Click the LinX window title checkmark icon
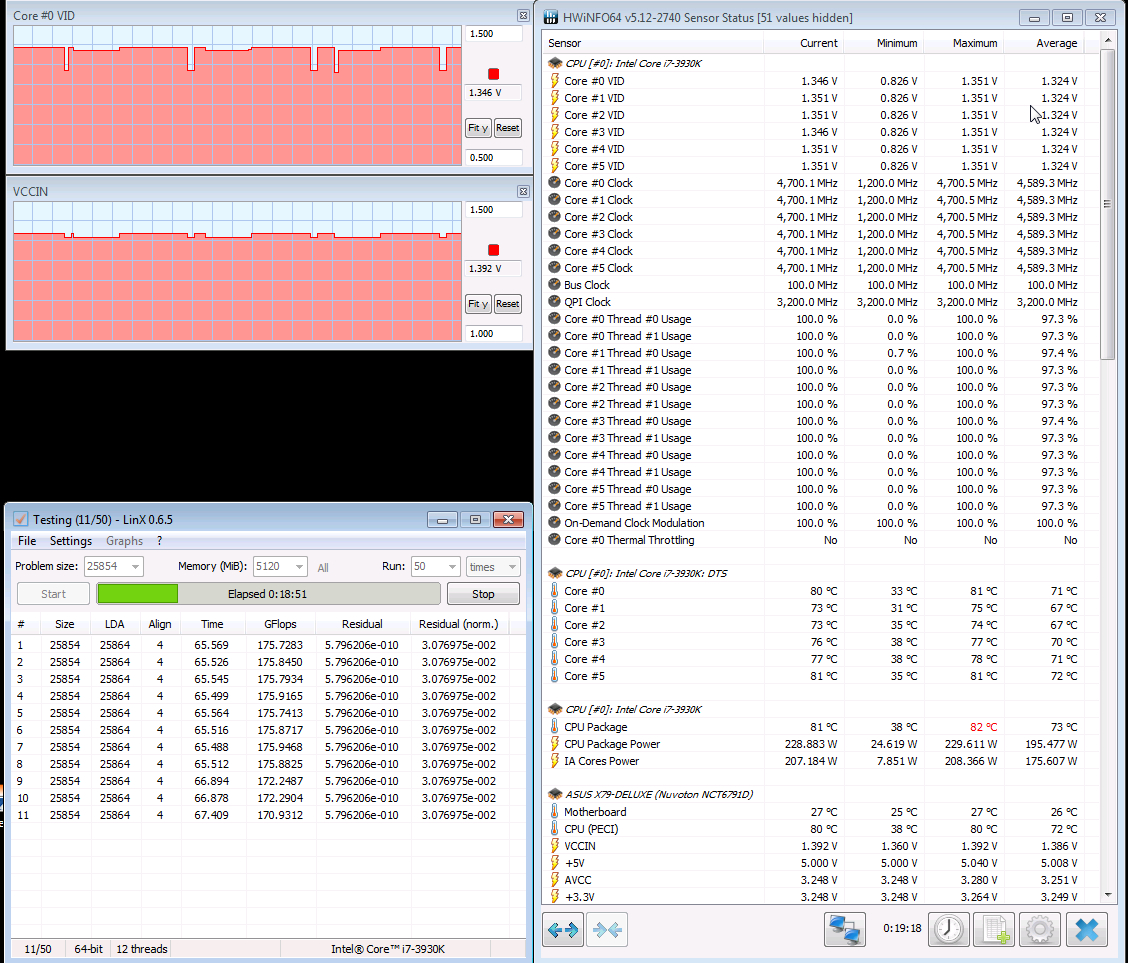This screenshot has width=1128, height=963. 21,519
